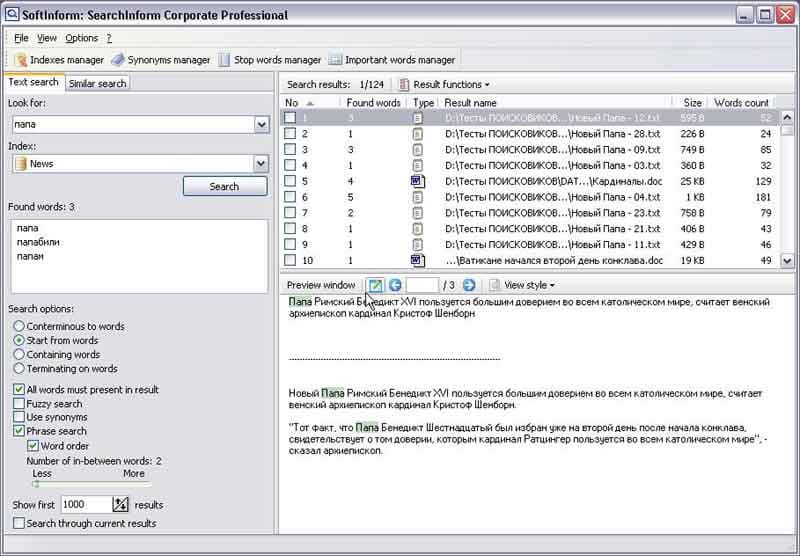
Task: Select the Conterminous to words option
Action: 19,325
